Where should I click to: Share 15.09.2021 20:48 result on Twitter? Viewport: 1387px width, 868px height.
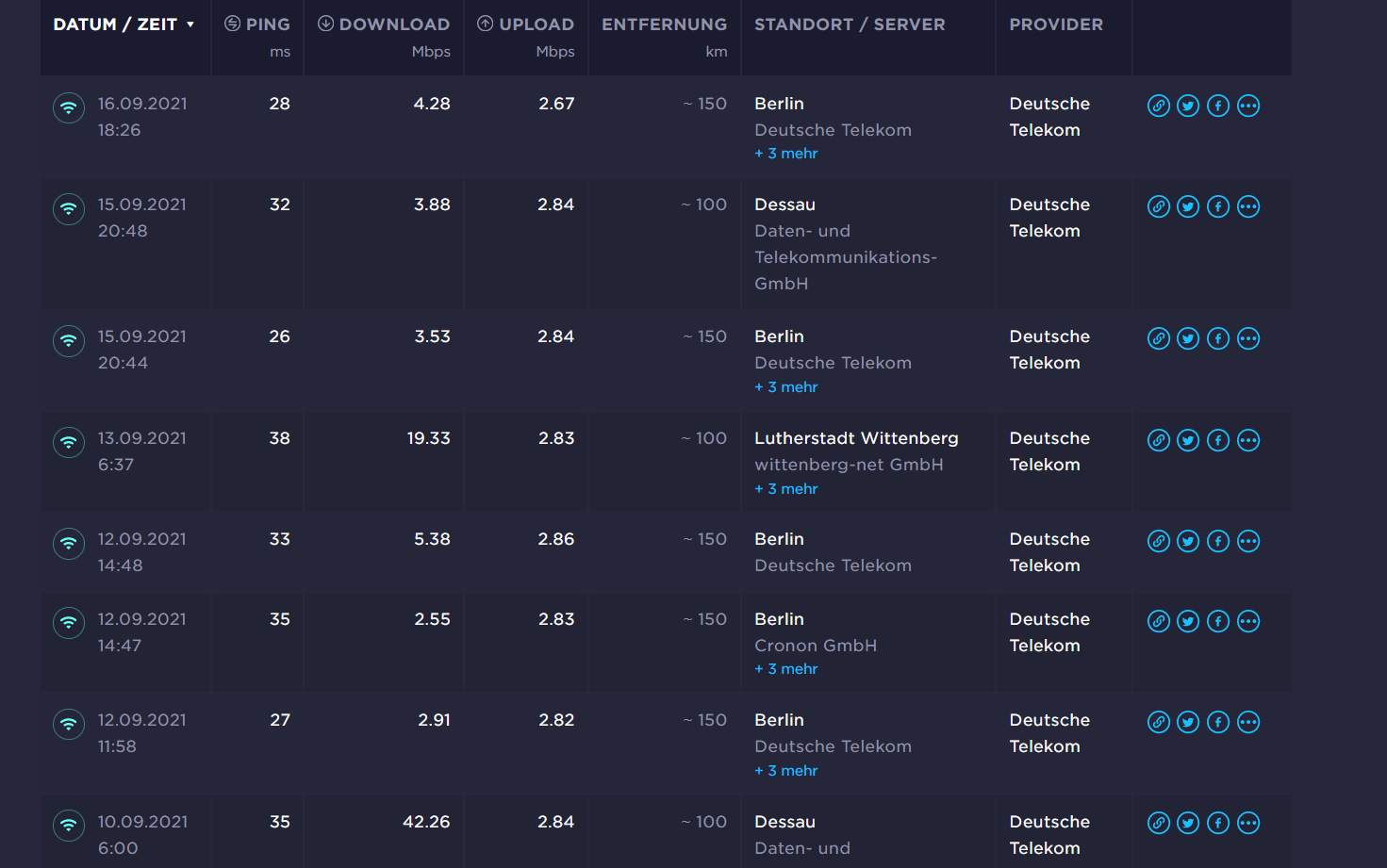click(x=1188, y=206)
